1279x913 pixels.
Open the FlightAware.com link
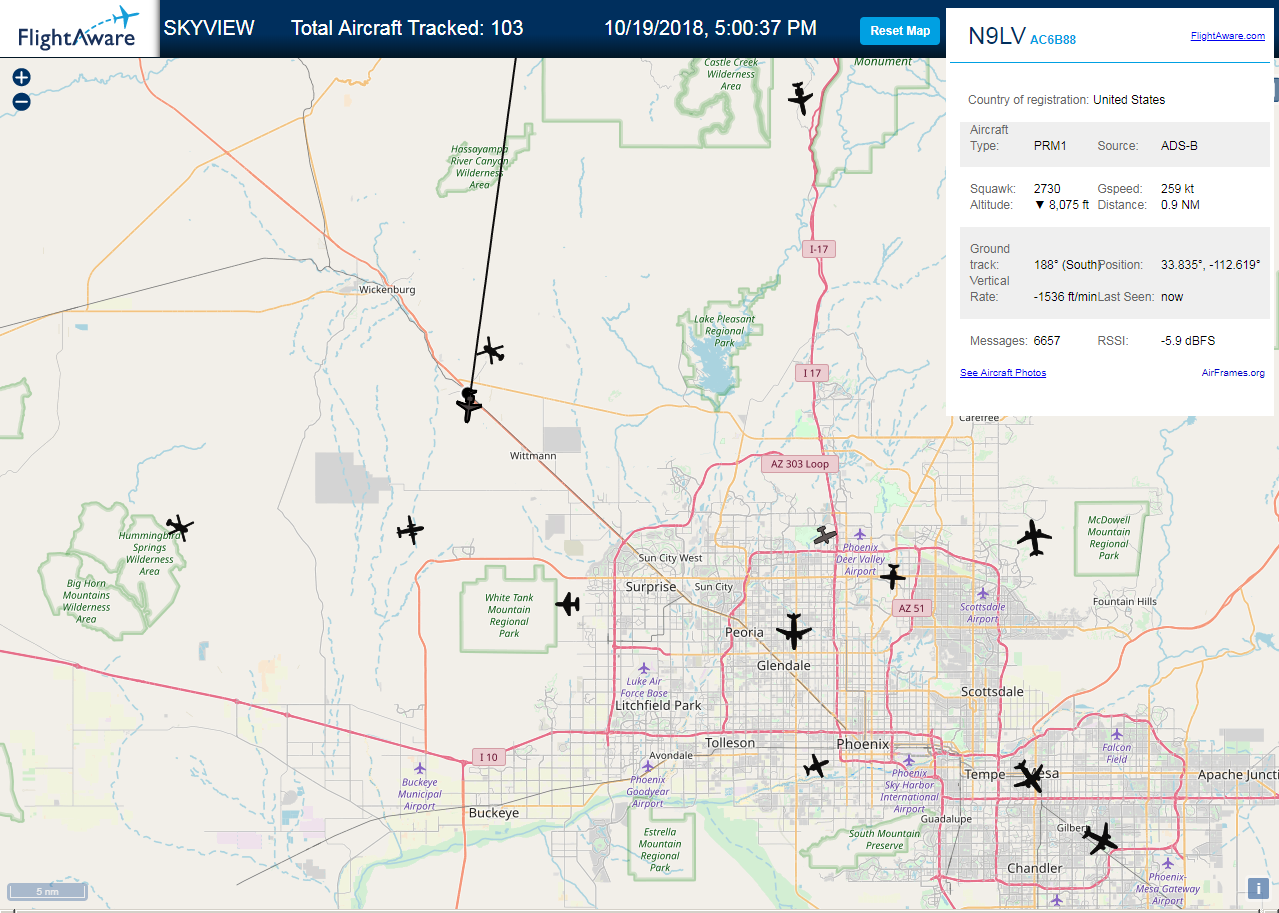coord(1227,36)
